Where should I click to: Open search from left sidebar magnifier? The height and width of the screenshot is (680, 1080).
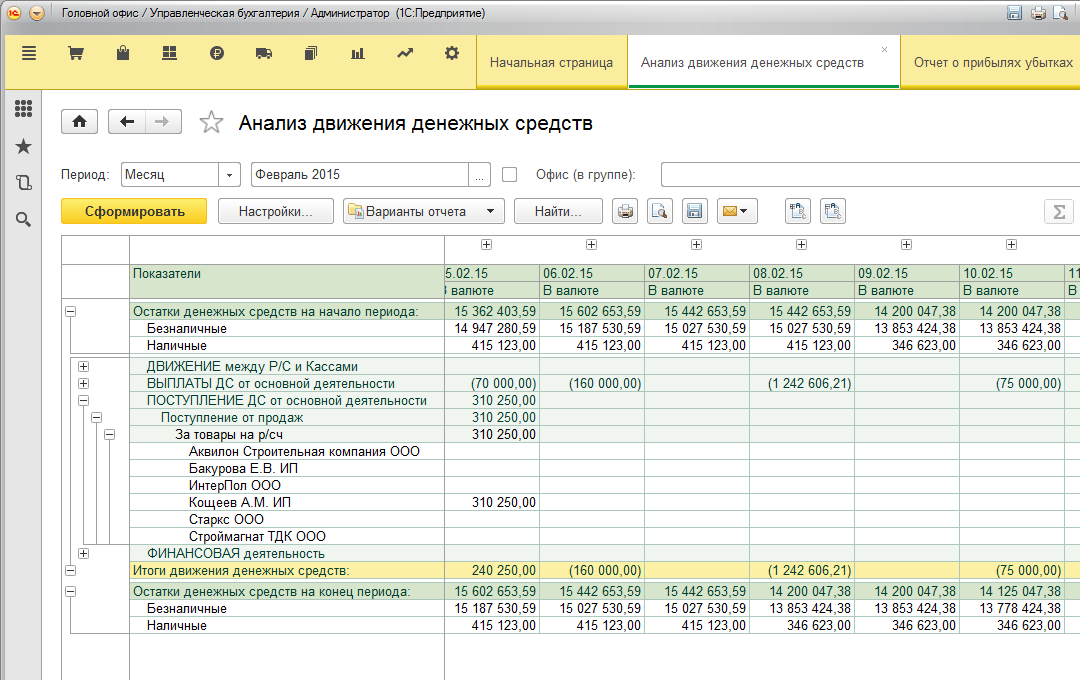click(23, 219)
